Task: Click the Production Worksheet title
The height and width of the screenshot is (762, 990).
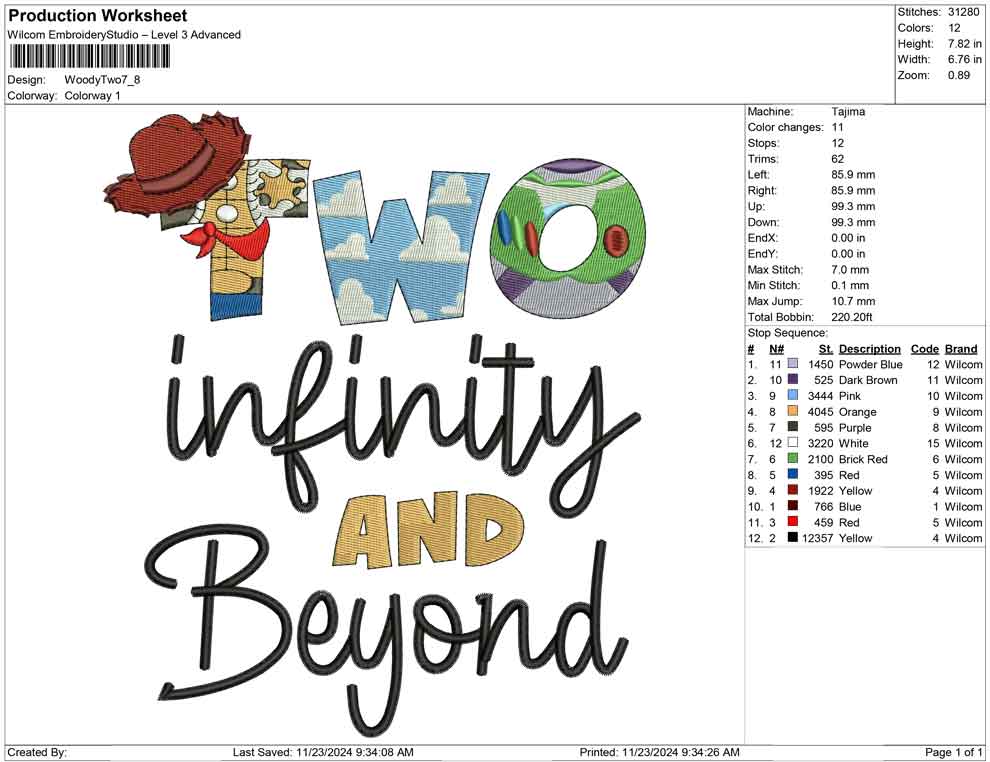Action: [98, 16]
